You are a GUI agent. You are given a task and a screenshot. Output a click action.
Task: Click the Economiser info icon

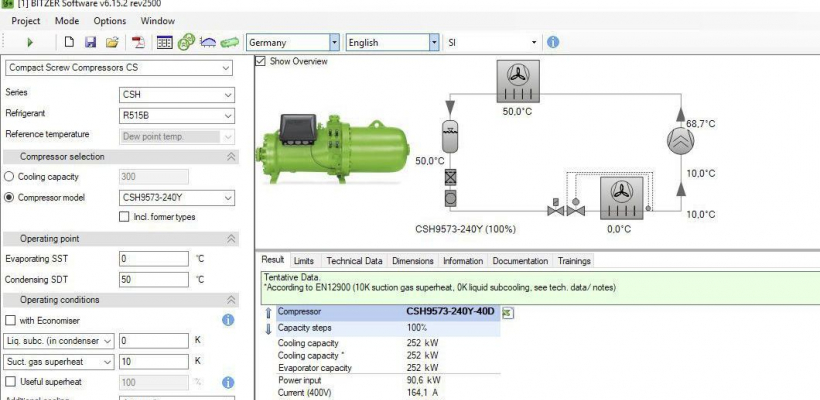[228, 320]
